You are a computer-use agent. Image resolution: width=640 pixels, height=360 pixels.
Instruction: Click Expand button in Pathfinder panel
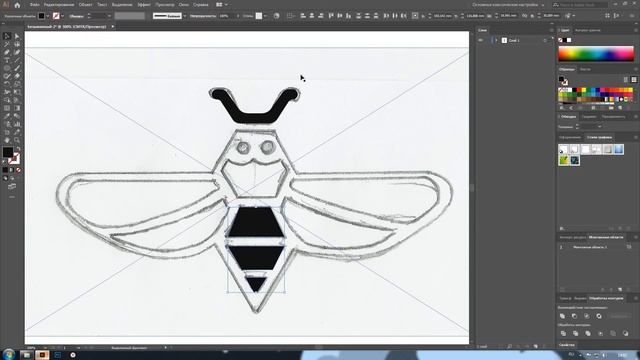(619, 316)
